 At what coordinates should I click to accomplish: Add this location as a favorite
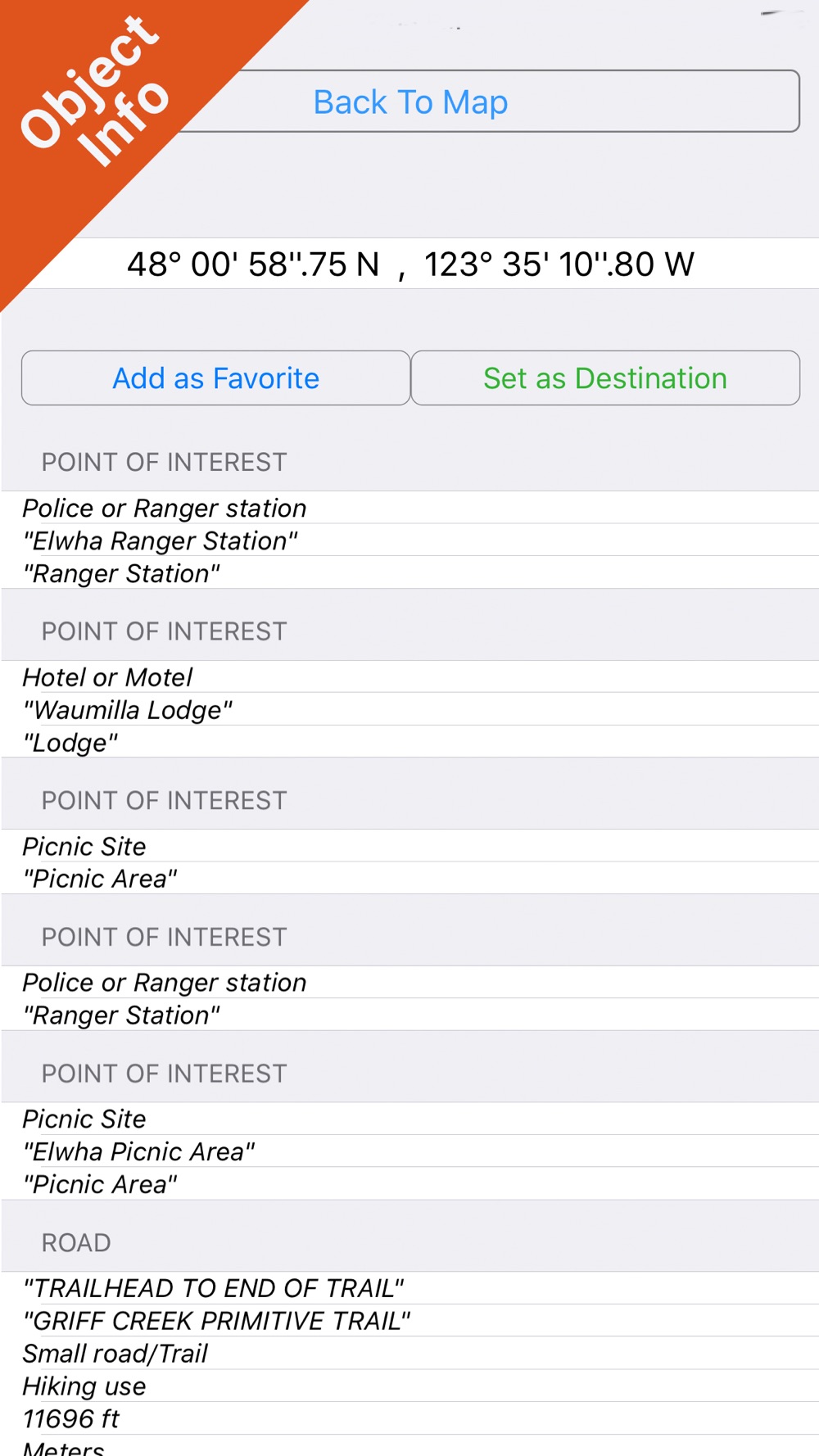pyautogui.click(x=216, y=378)
